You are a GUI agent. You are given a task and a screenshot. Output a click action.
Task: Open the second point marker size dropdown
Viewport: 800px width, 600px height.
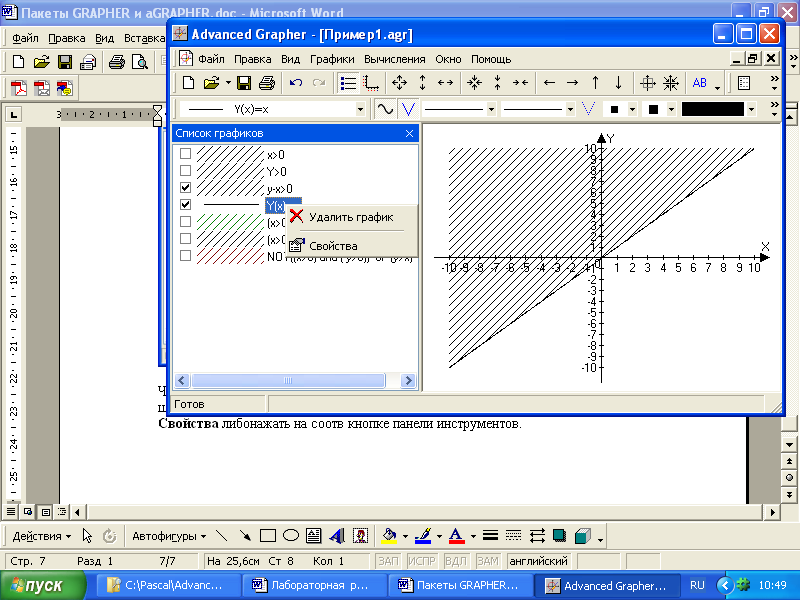671,109
